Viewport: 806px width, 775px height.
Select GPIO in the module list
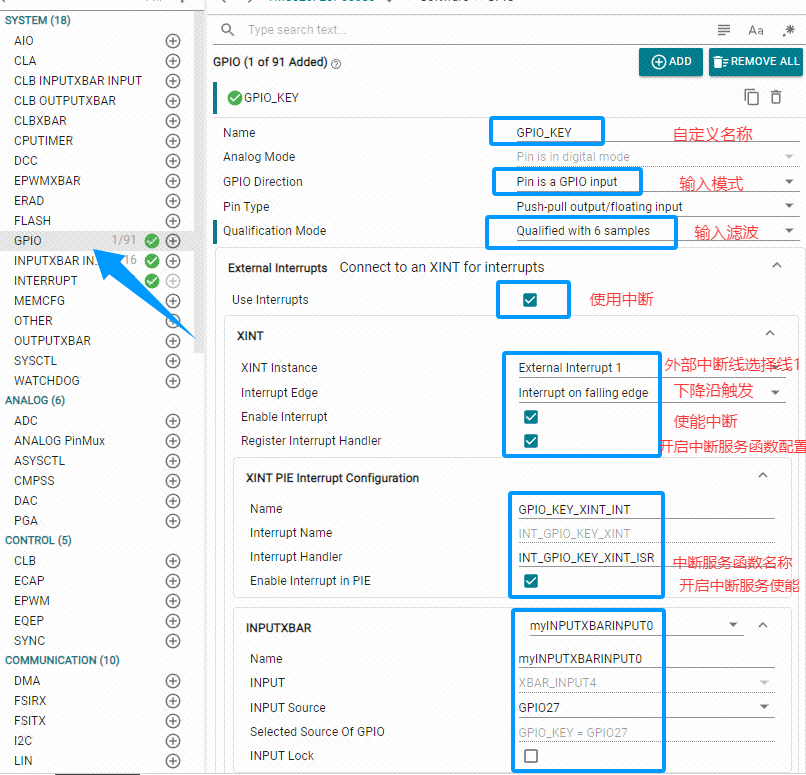pos(28,241)
